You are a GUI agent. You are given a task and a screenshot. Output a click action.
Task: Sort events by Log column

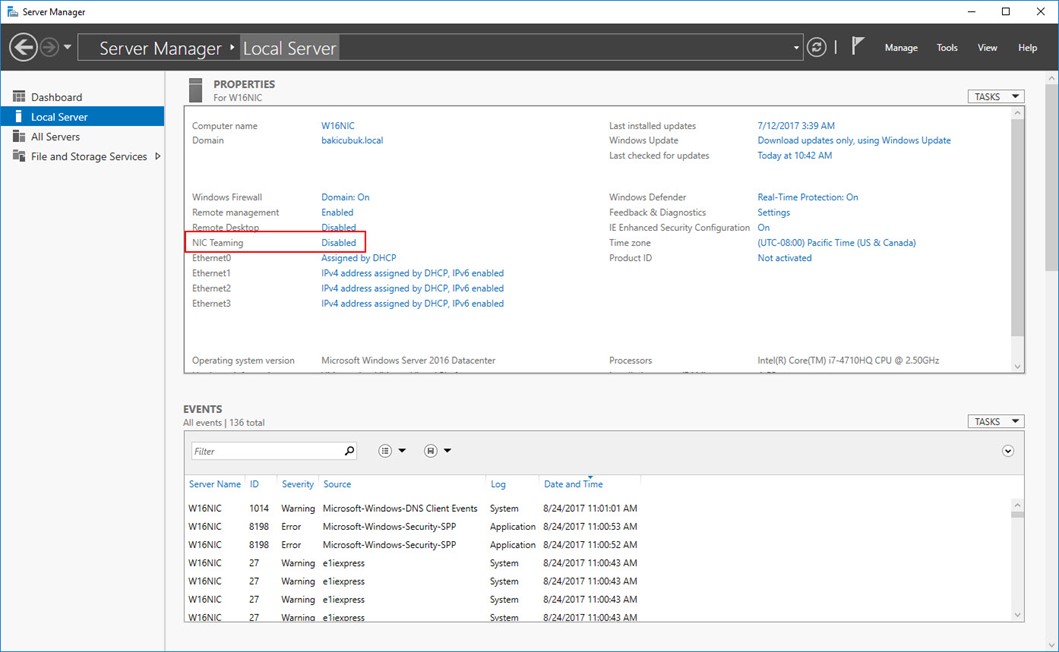click(x=498, y=484)
